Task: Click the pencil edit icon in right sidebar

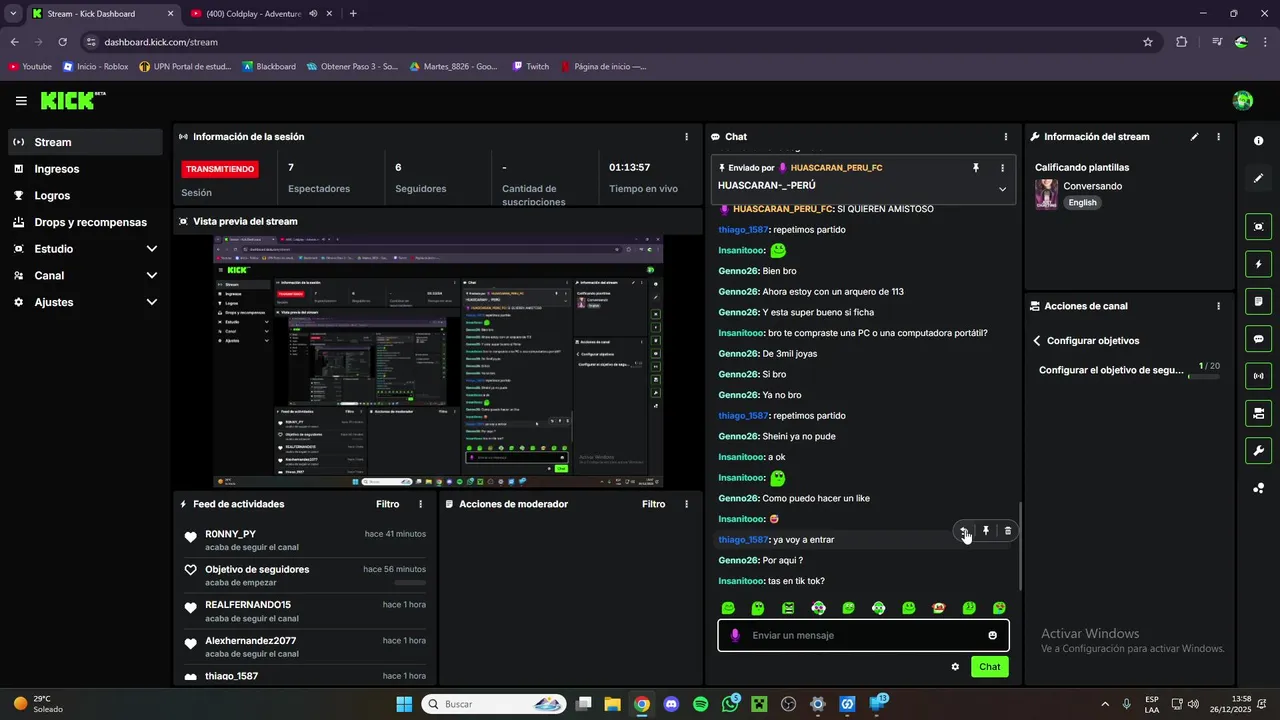Action: [1258, 178]
